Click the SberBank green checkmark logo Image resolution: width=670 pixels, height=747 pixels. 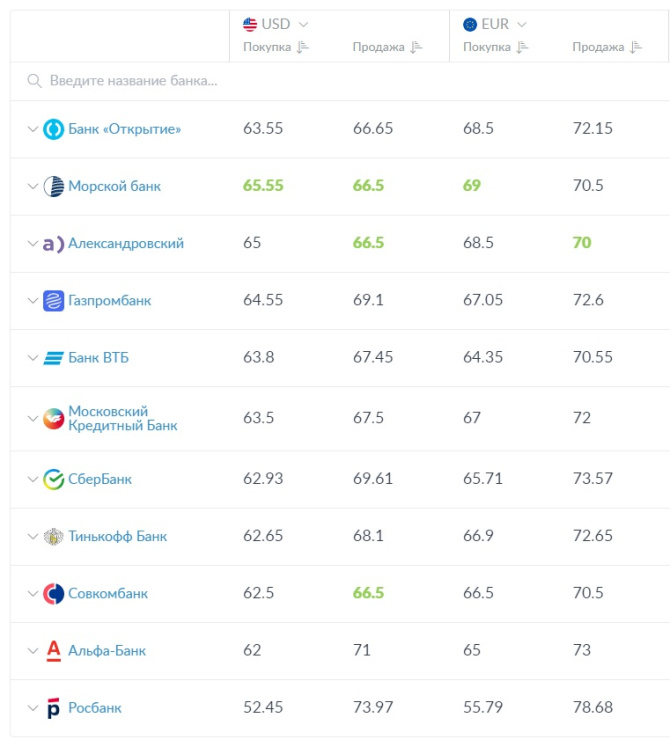[54, 479]
